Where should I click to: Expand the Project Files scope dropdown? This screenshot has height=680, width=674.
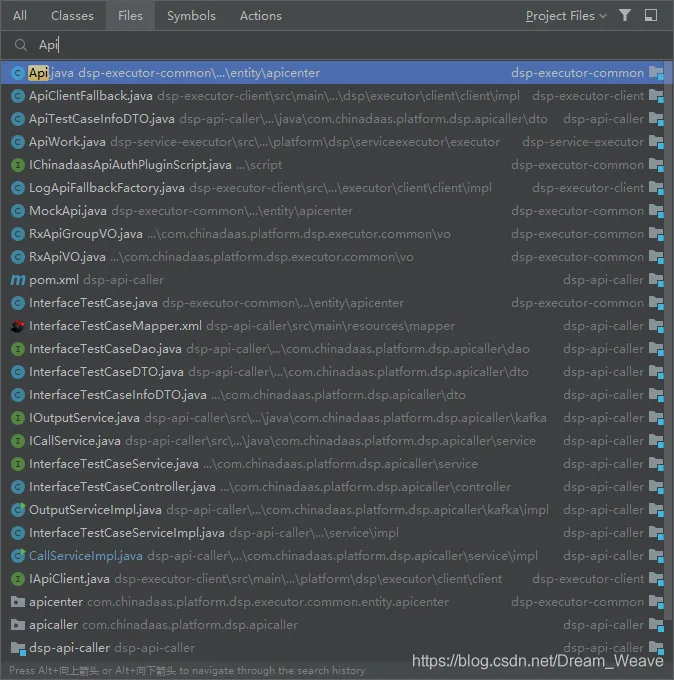coord(566,16)
